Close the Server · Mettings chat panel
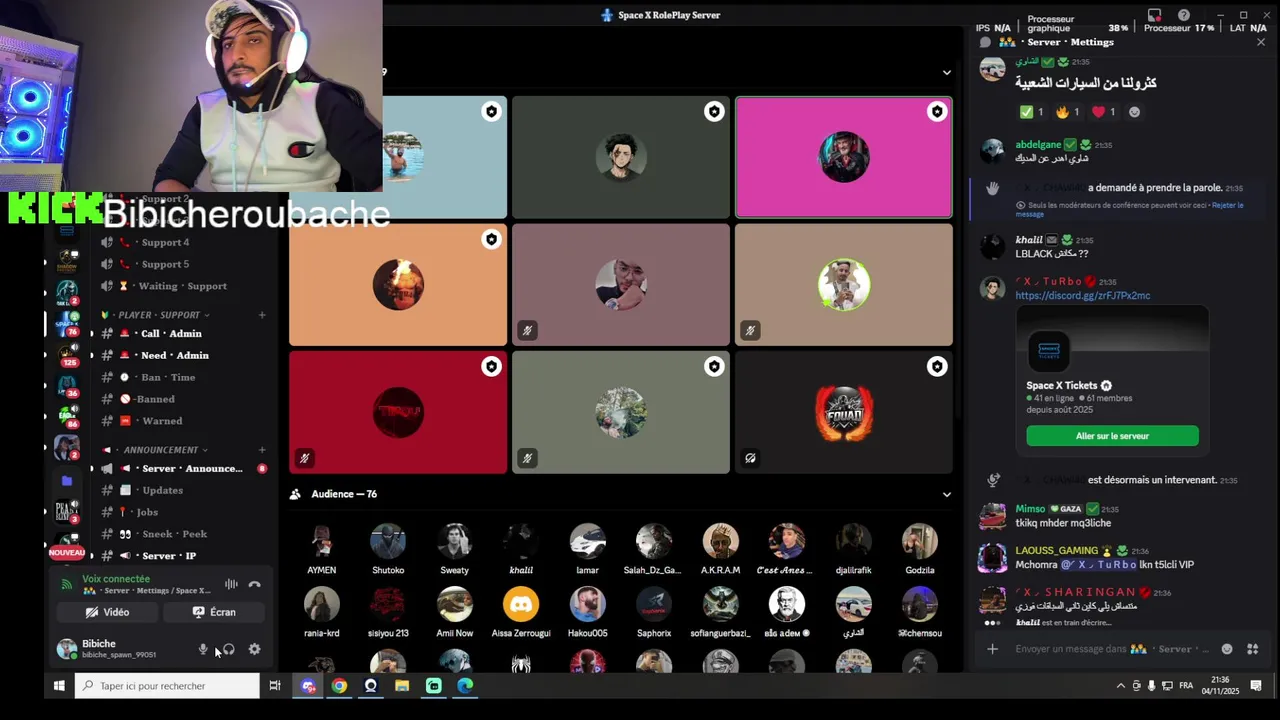The image size is (1280, 720). coord(1261,42)
